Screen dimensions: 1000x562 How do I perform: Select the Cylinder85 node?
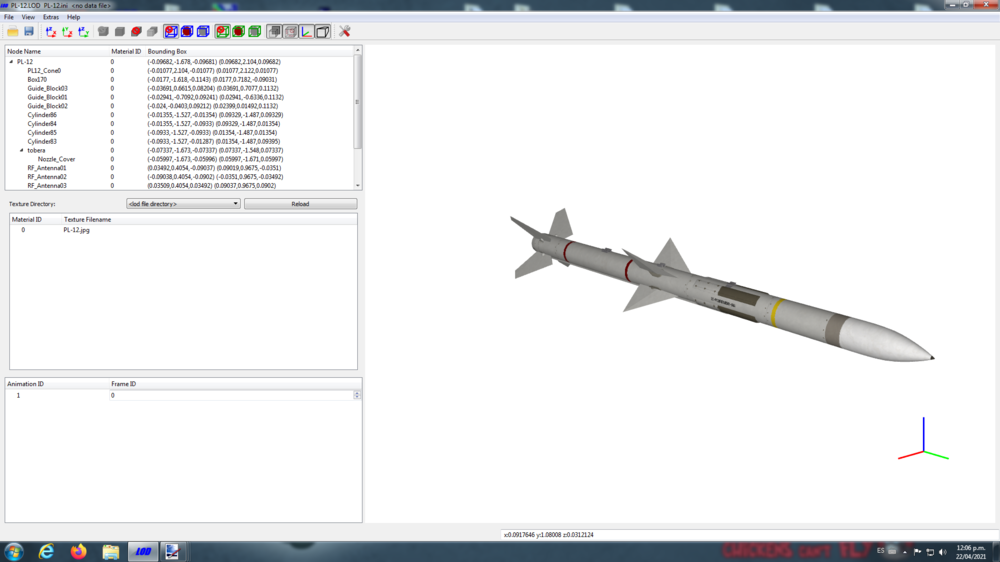pyautogui.click(x=41, y=133)
